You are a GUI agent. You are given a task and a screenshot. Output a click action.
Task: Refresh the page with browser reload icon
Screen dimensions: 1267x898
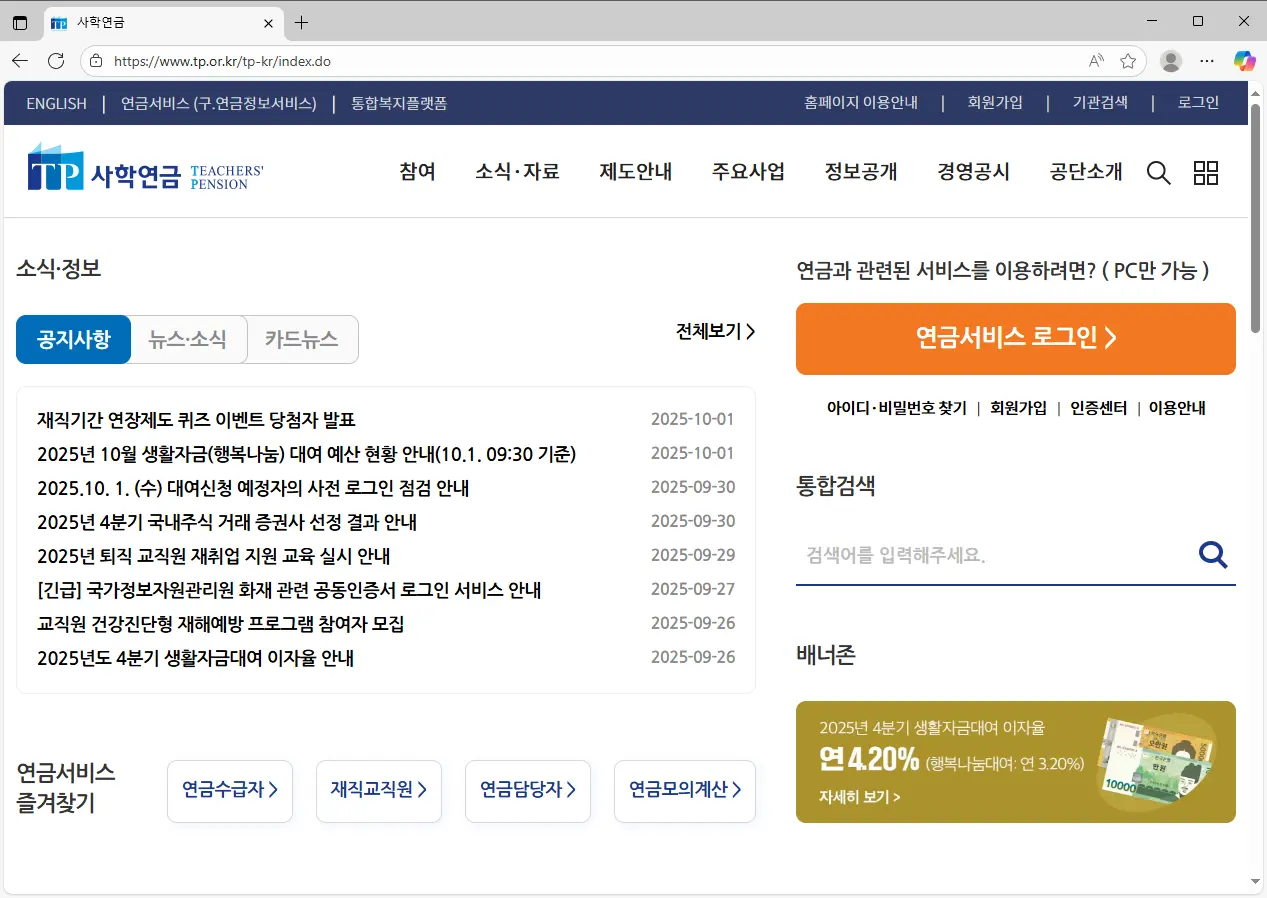[56, 61]
